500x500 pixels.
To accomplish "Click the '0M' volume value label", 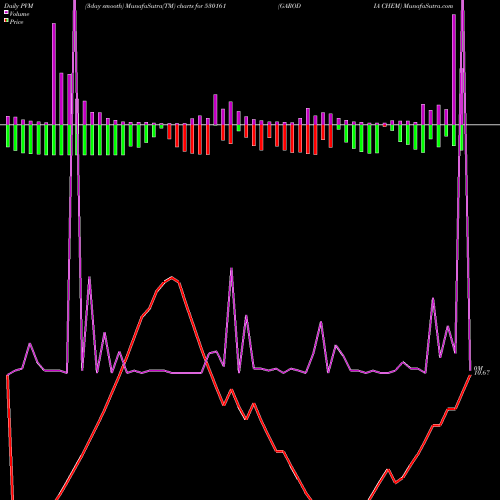I will [478, 368].
